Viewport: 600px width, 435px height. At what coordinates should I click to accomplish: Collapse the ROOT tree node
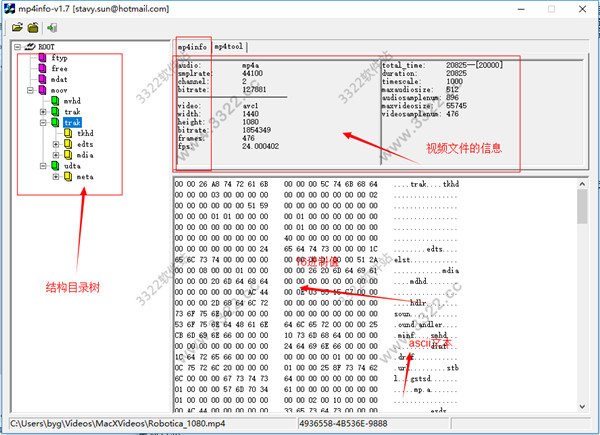pos(17,47)
